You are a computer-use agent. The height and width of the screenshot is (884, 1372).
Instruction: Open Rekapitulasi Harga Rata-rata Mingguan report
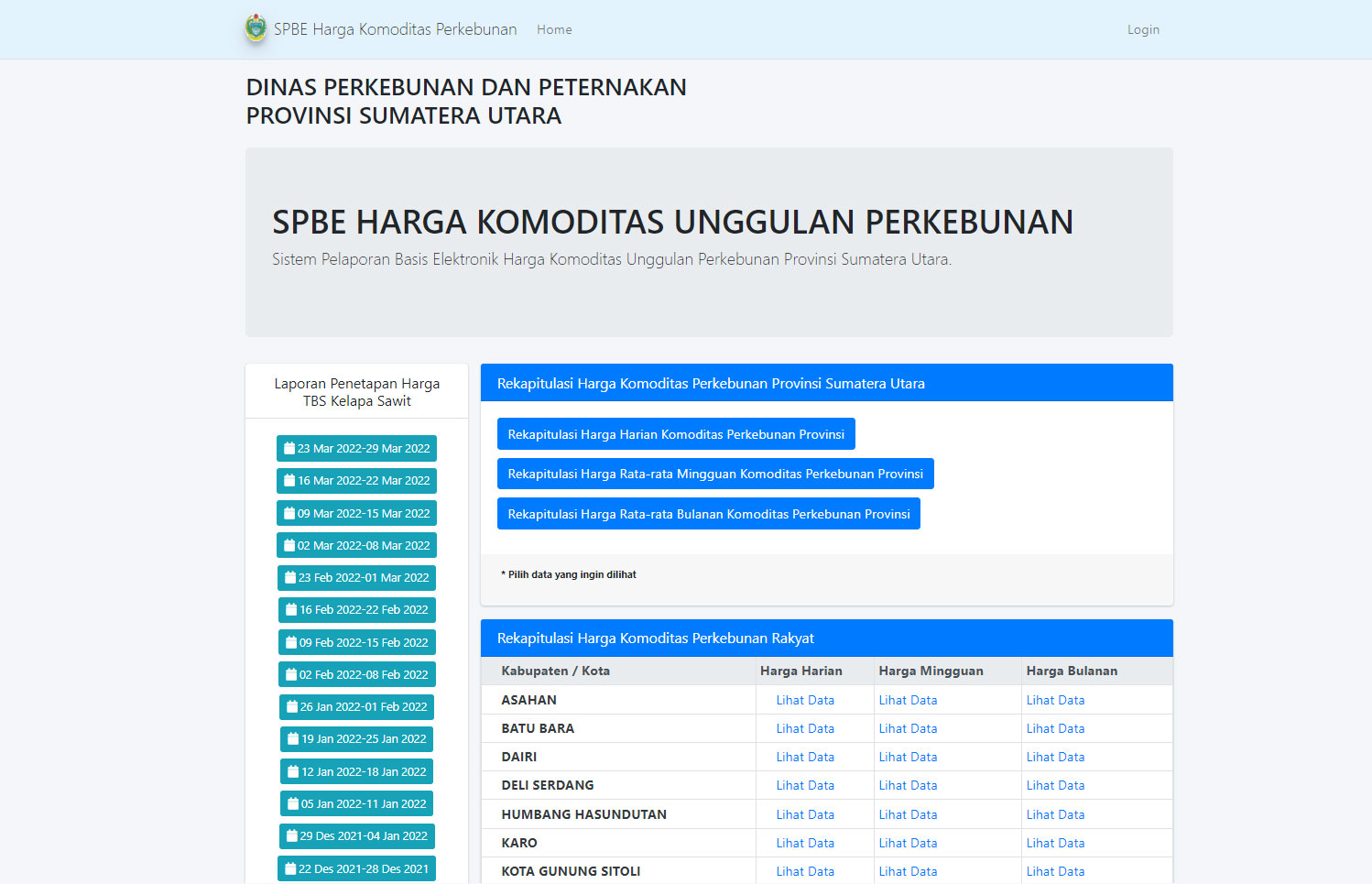coord(714,474)
